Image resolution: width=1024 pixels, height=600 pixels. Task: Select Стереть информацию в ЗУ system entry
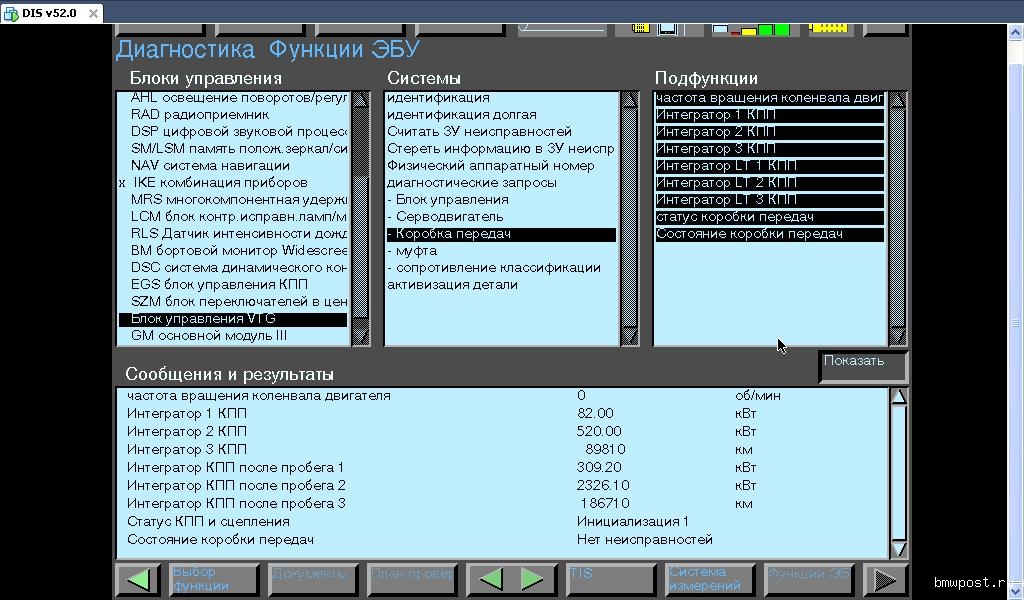(499, 149)
